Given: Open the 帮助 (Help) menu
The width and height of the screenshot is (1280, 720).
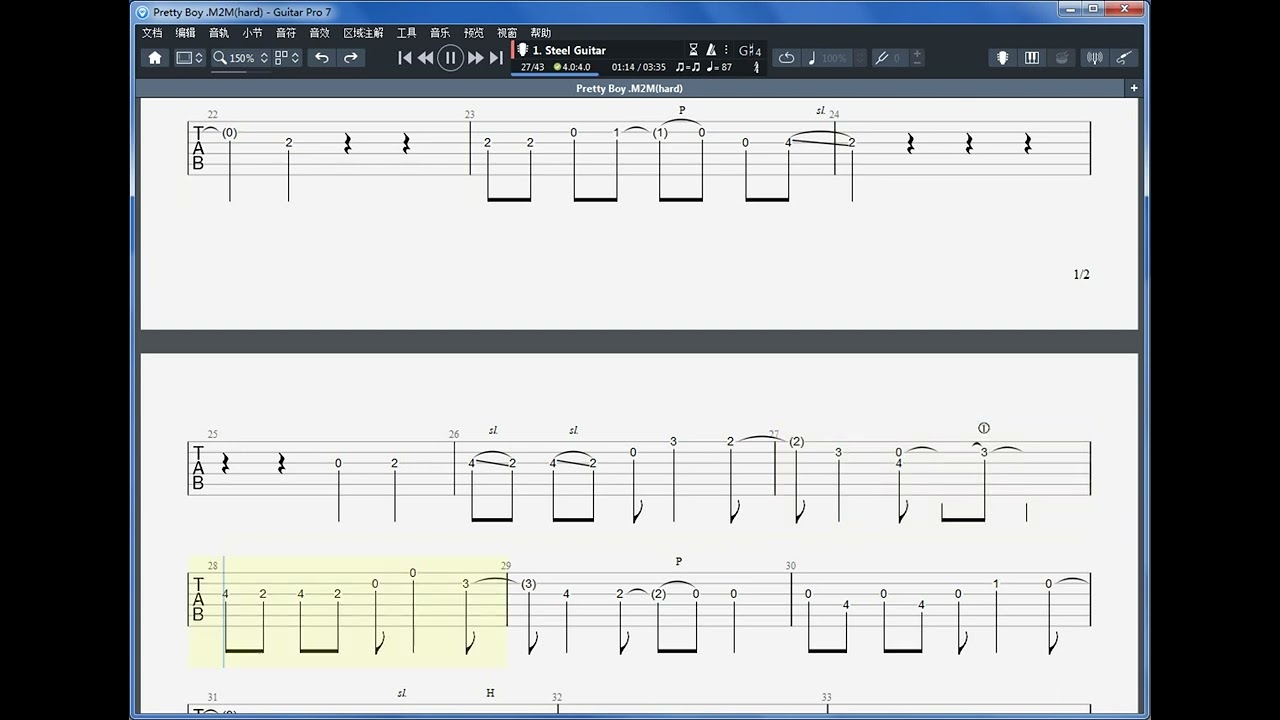Looking at the screenshot, I should 540,33.
